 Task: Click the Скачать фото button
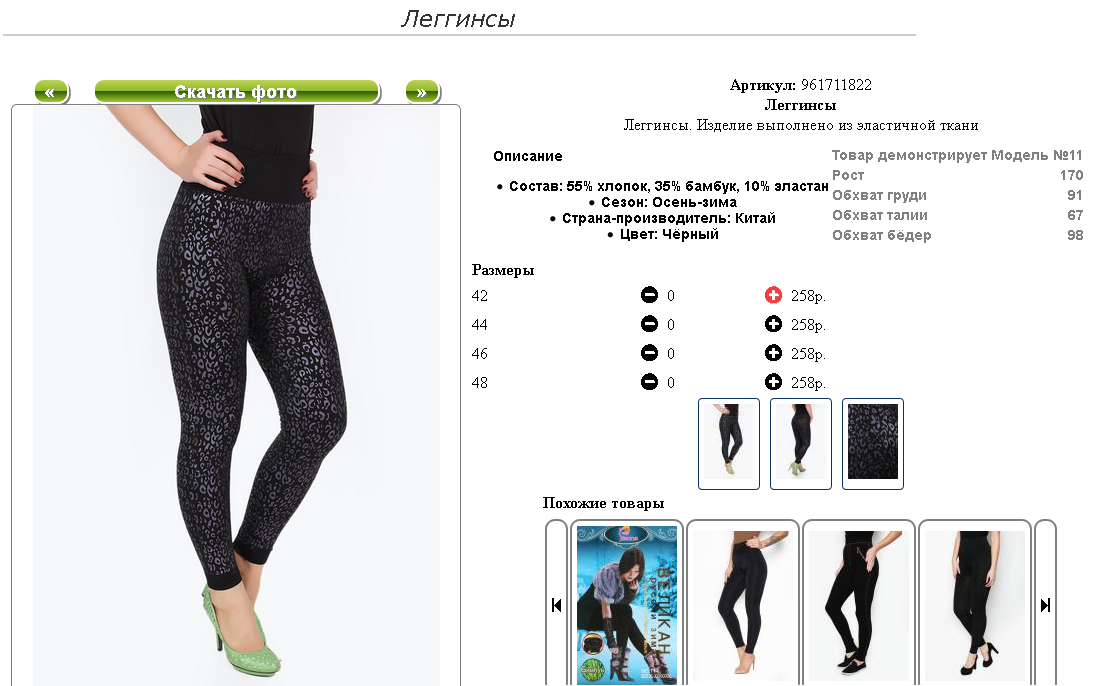click(x=237, y=92)
